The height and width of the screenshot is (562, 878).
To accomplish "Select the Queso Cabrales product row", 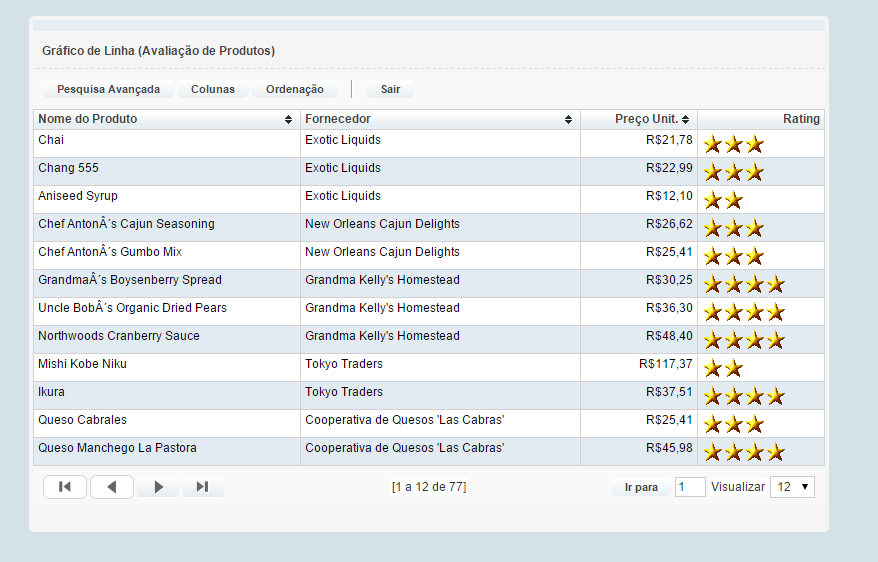I will coord(82,420).
